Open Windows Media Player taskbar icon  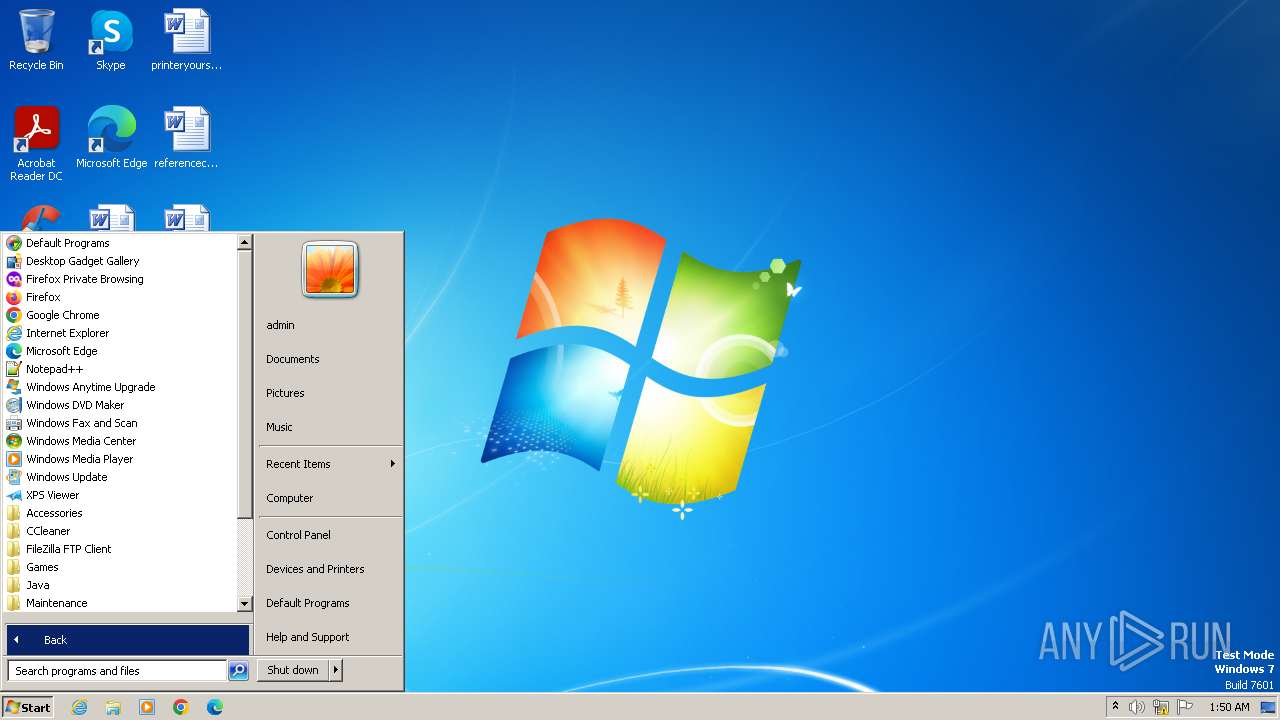click(147, 707)
